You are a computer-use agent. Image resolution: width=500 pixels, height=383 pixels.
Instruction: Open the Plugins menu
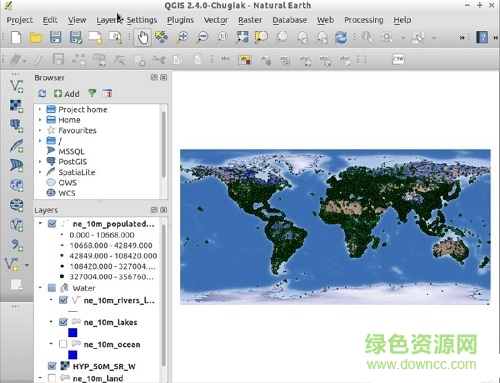tap(180, 20)
